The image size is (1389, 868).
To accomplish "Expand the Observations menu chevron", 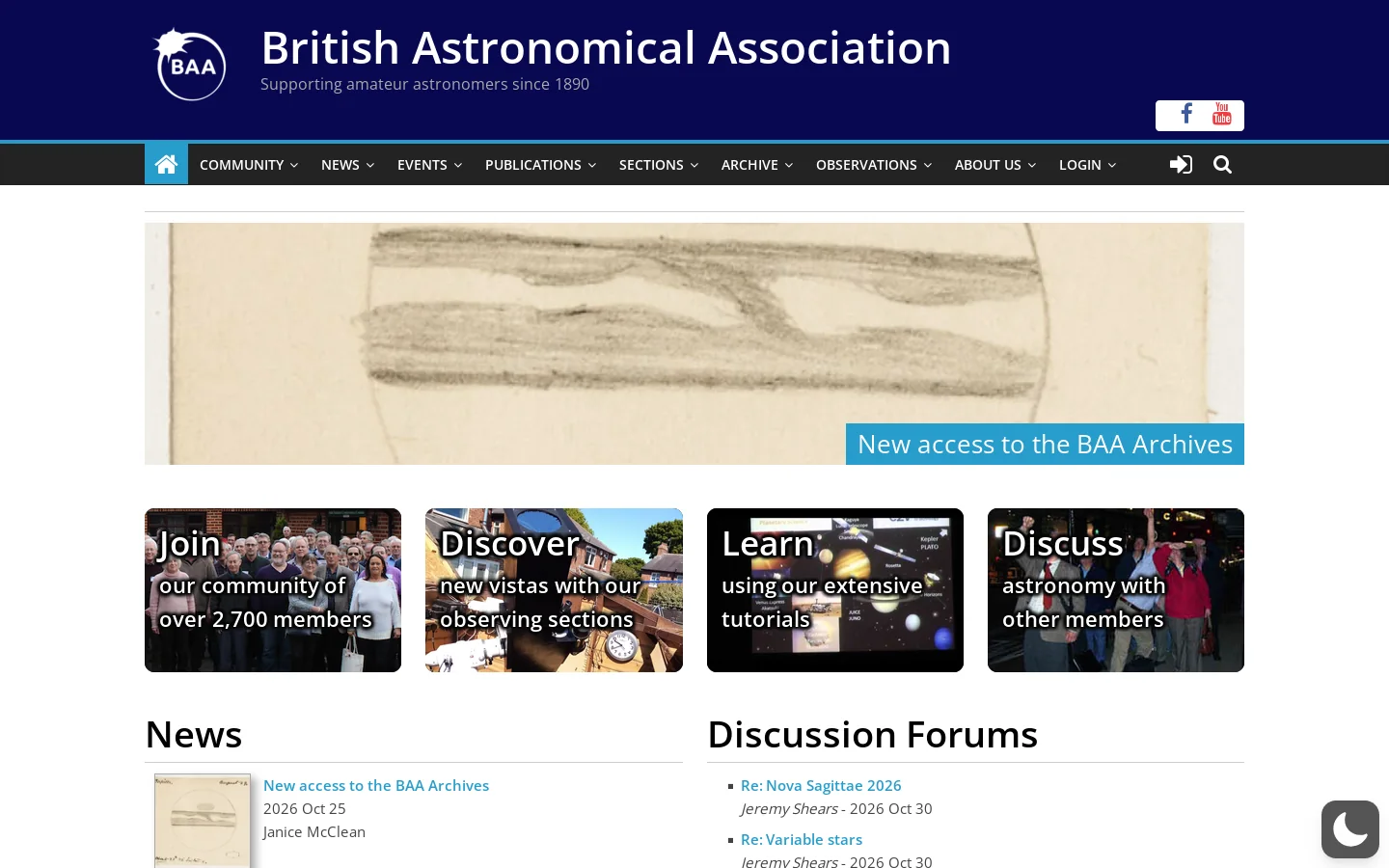I will pos(928,166).
